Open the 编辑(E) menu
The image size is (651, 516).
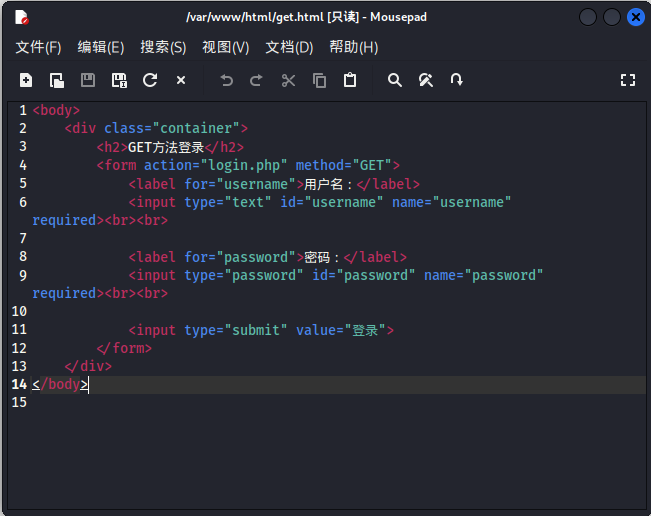[101, 47]
